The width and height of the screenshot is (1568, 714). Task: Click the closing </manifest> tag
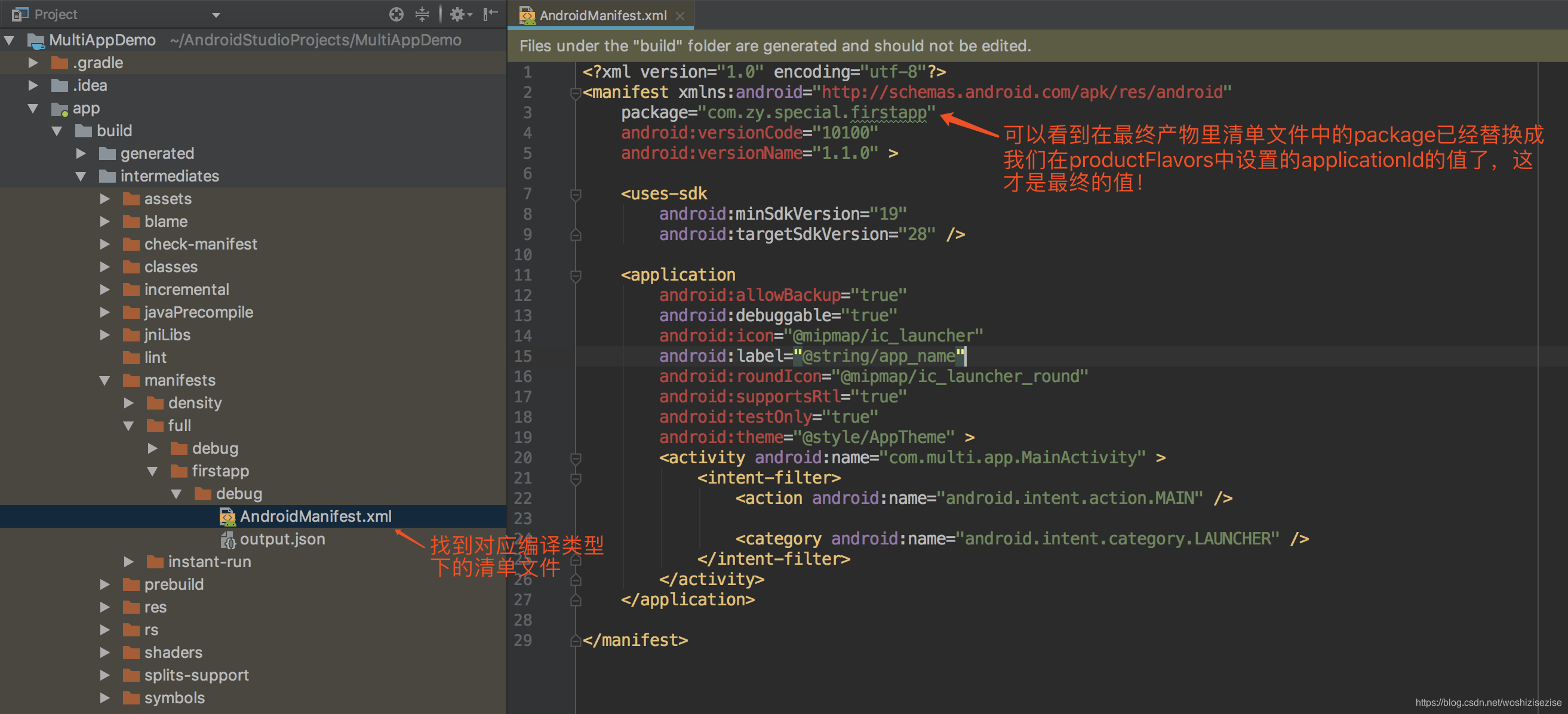[635, 641]
